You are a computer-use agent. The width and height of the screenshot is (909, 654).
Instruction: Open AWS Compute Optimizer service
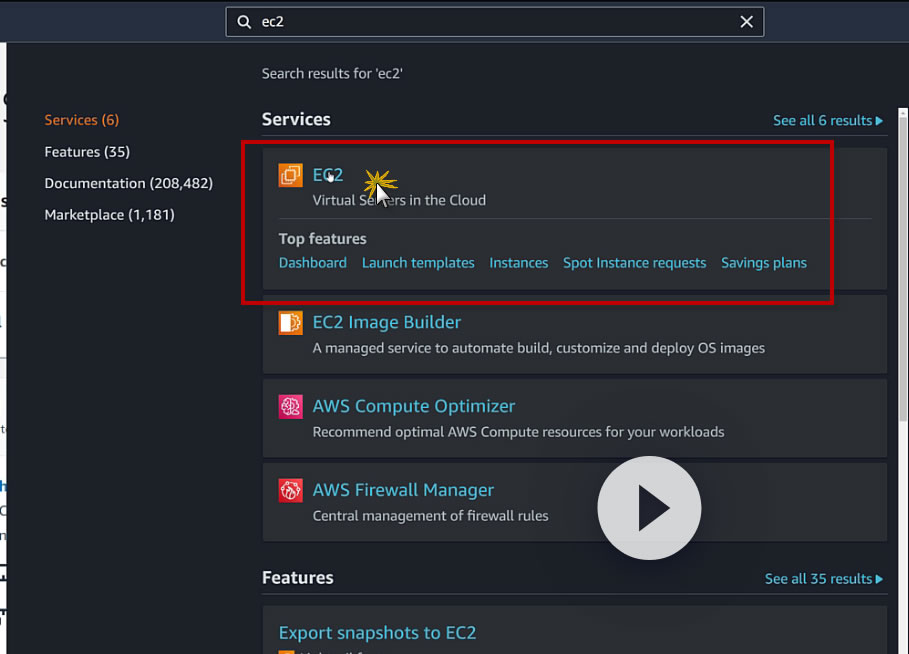pos(413,406)
